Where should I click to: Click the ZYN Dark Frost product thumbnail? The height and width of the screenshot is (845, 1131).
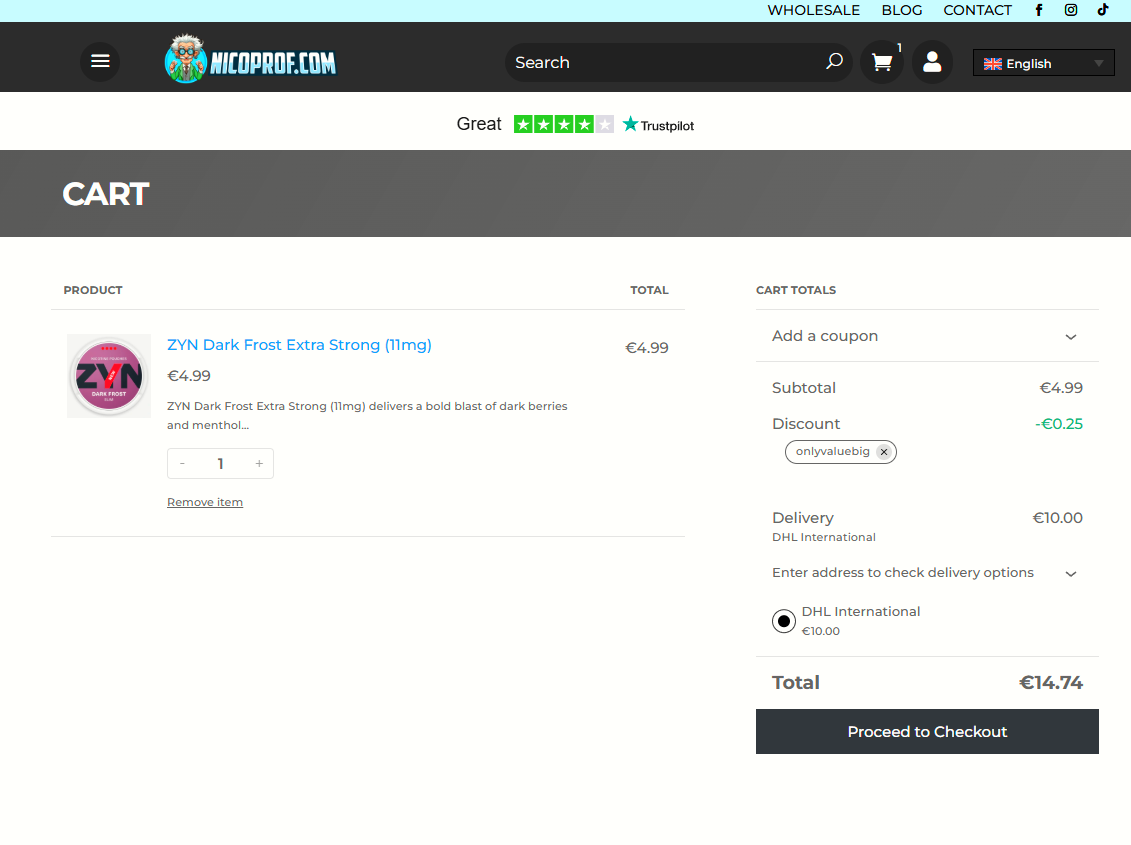109,376
